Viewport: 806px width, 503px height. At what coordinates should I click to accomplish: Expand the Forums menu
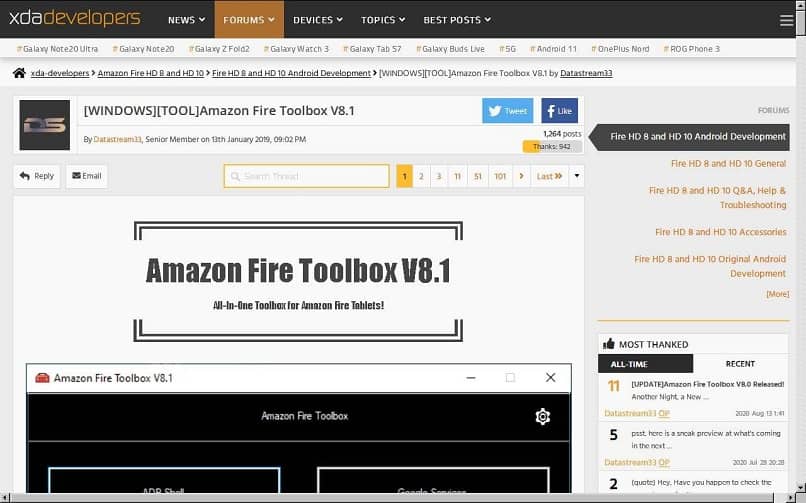[x=249, y=20]
